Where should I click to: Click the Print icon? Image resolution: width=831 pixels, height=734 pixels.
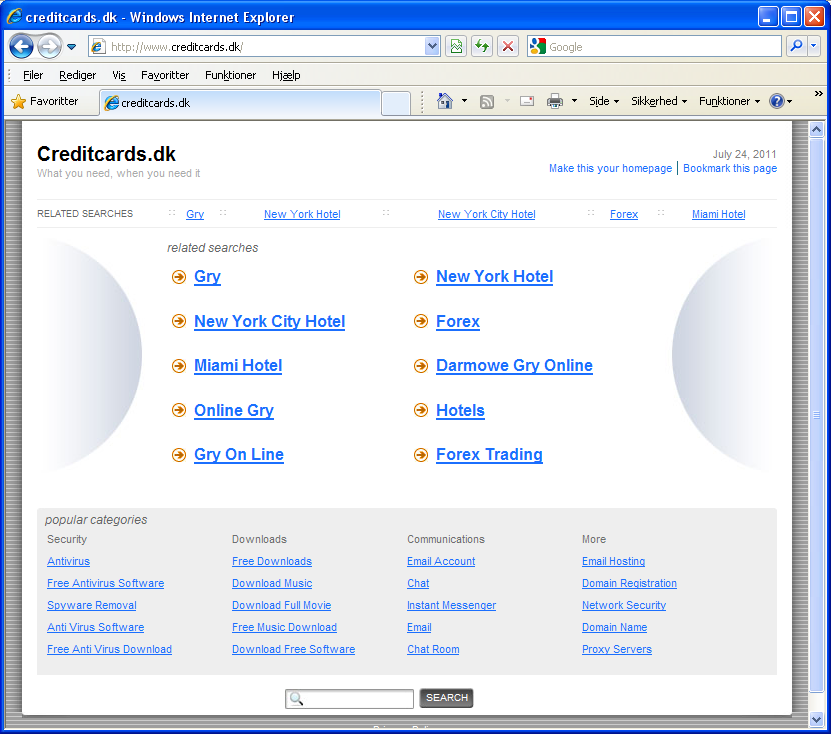(x=555, y=101)
